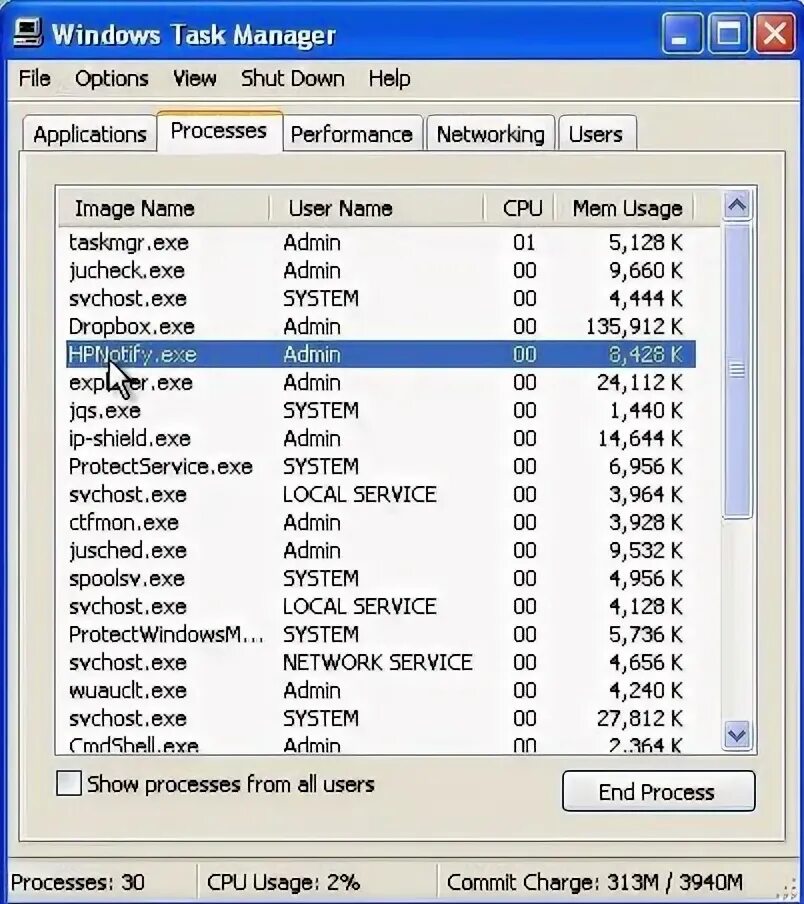Maximize the Windows Task Manager window
Image resolution: width=804 pixels, height=904 pixels.
(x=728, y=33)
